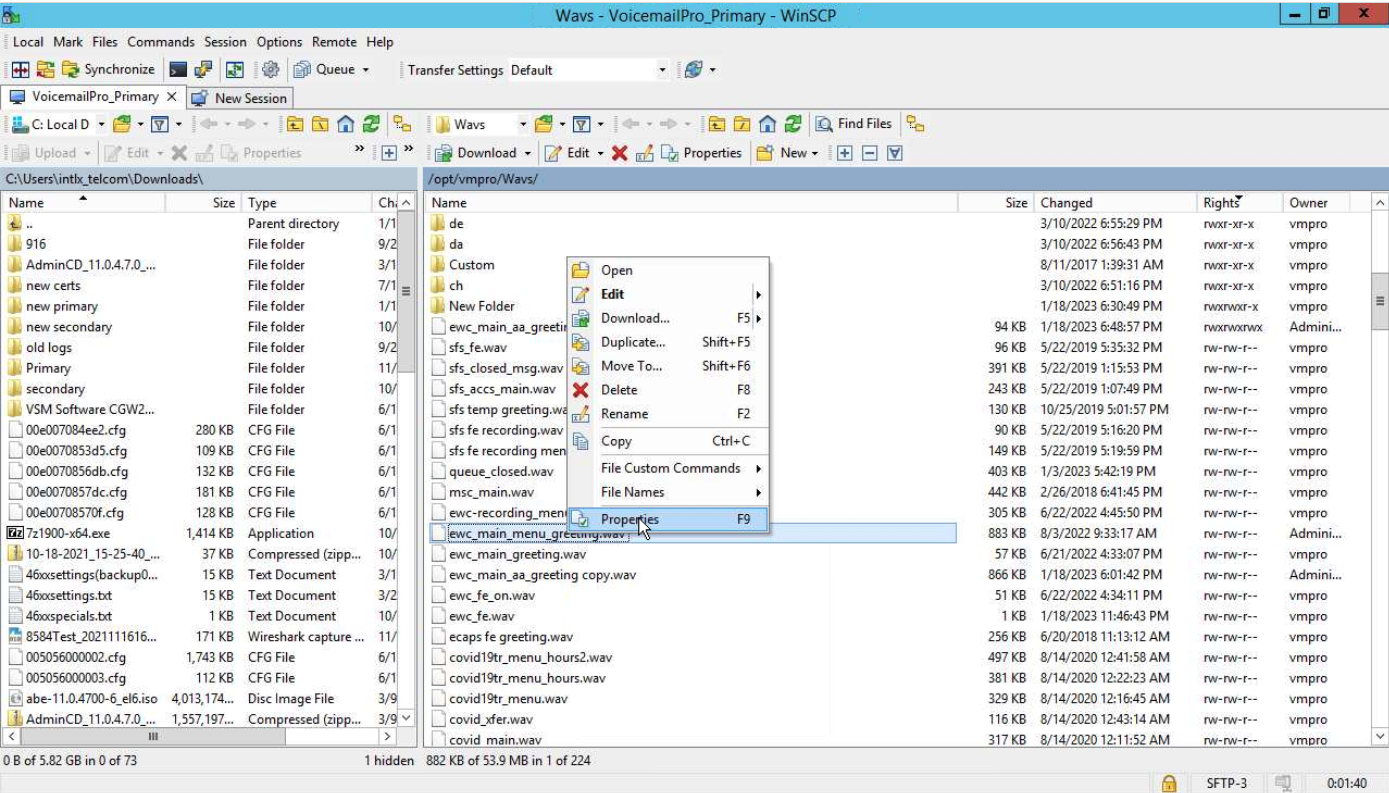Select covid19tr_menu.wav in remote list
The height and width of the screenshot is (793, 1389).
click(508, 699)
